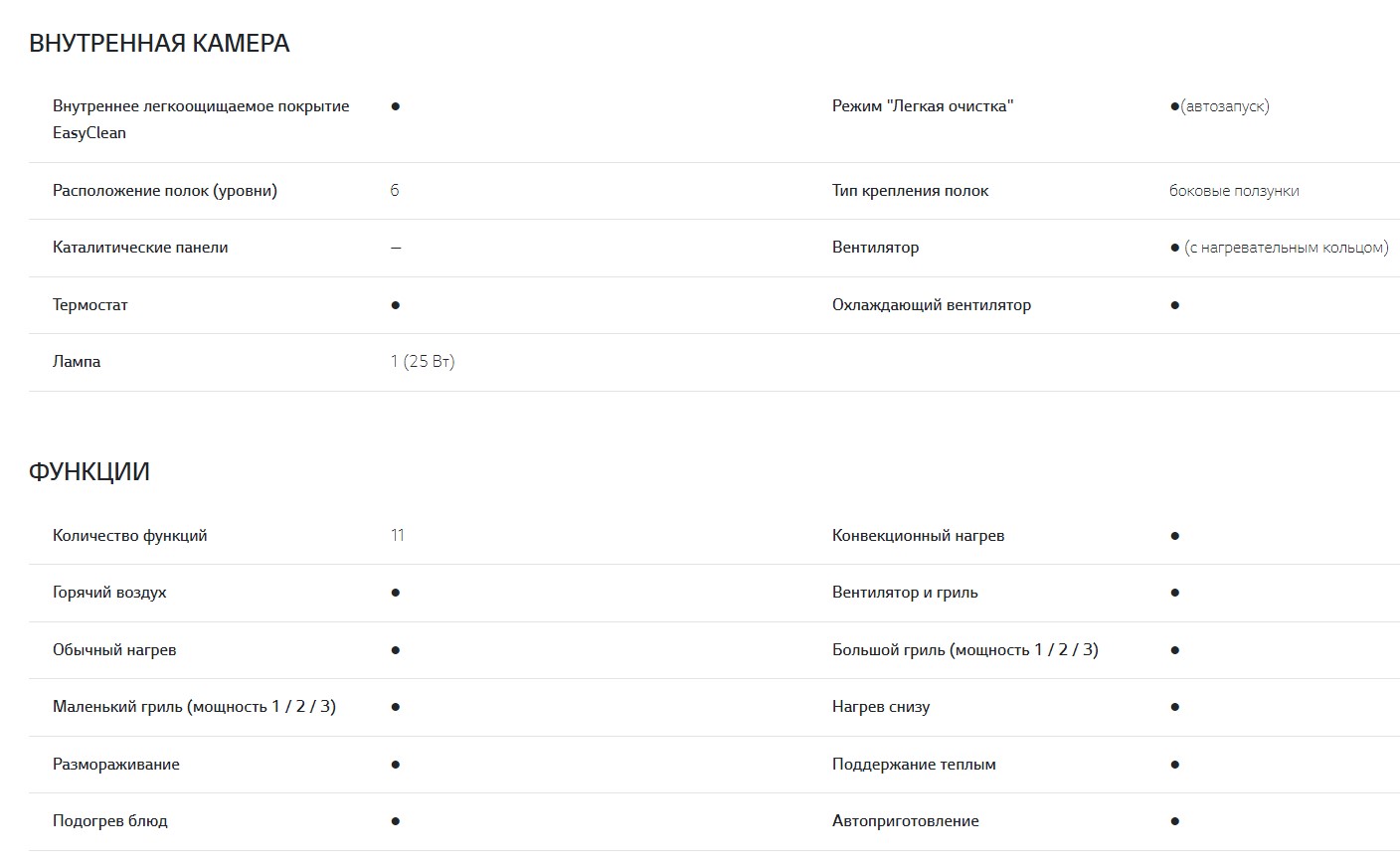Click the (автозапуск) value text
The width and height of the screenshot is (1400, 865).
[x=1225, y=106]
